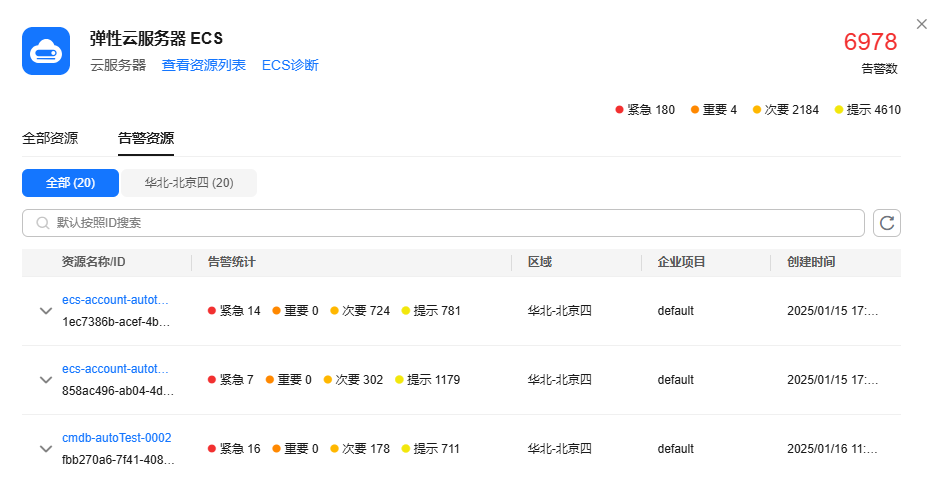Select the 告警资源 tab

pos(146,138)
